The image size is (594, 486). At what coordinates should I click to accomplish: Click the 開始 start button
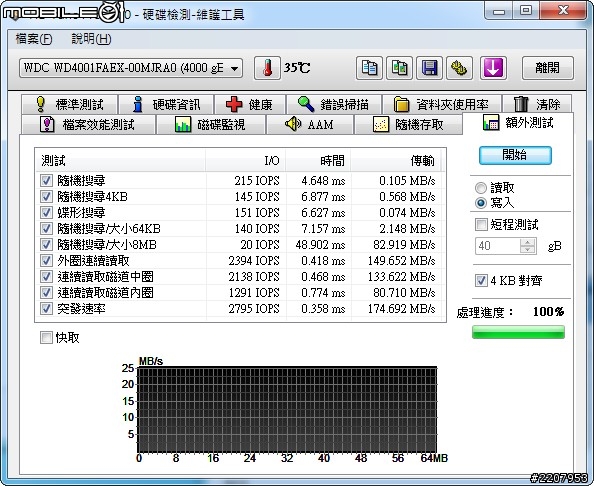tap(515, 155)
